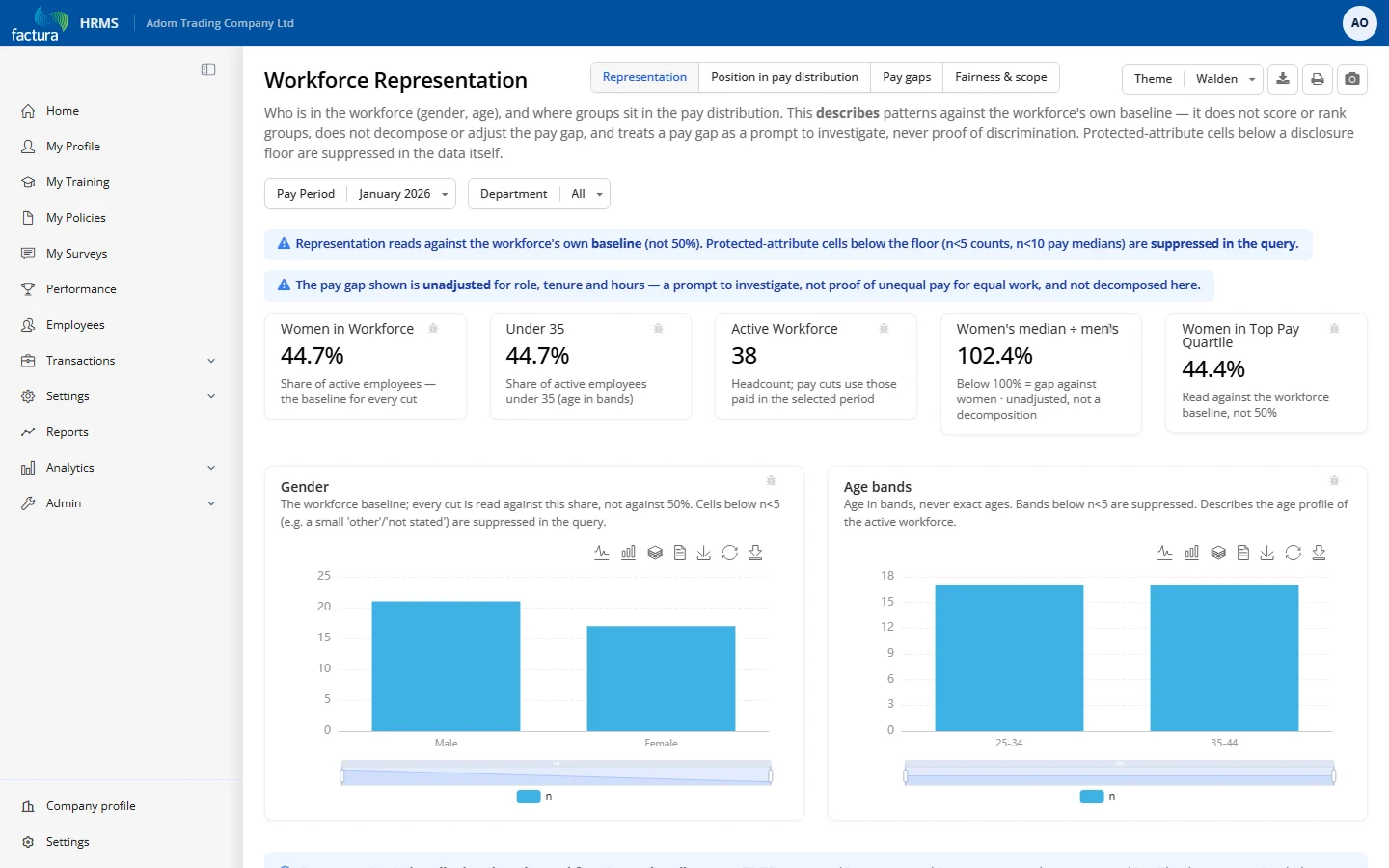The image size is (1389, 868).
Task: Open the Pay Period January 2026 dropdown
Action: click(360, 194)
